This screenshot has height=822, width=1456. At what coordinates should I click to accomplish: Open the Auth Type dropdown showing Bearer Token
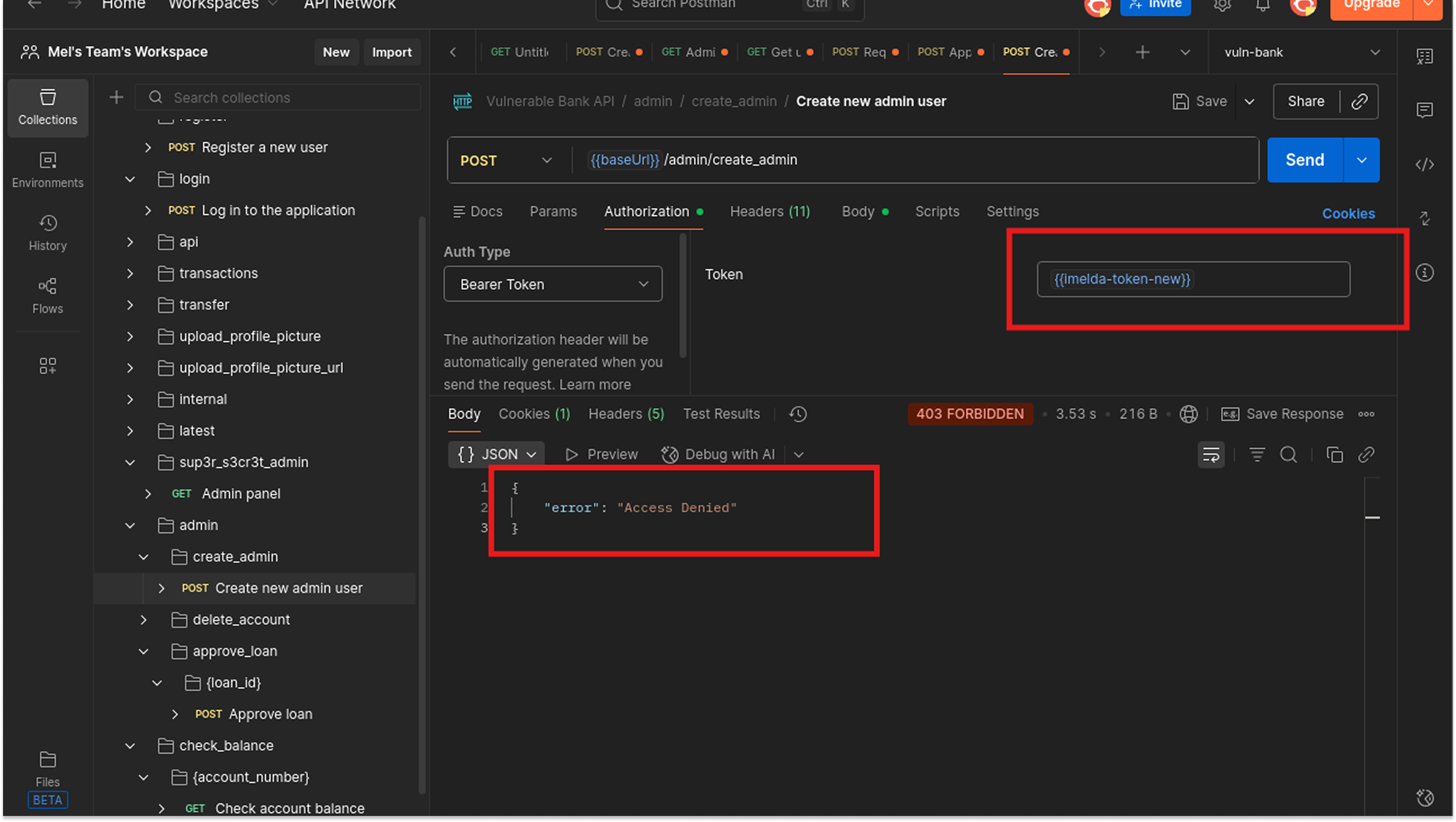tap(553, 284)
